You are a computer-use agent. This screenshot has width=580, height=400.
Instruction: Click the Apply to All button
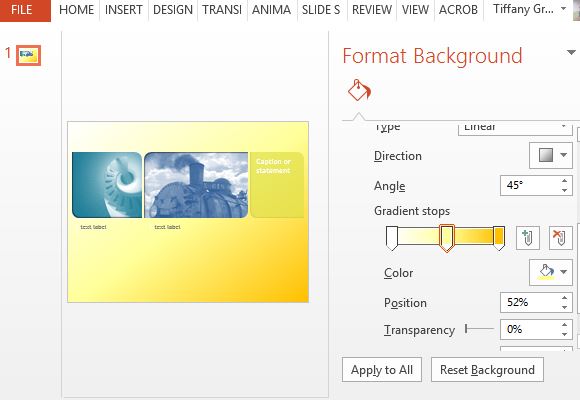[382, 370]
